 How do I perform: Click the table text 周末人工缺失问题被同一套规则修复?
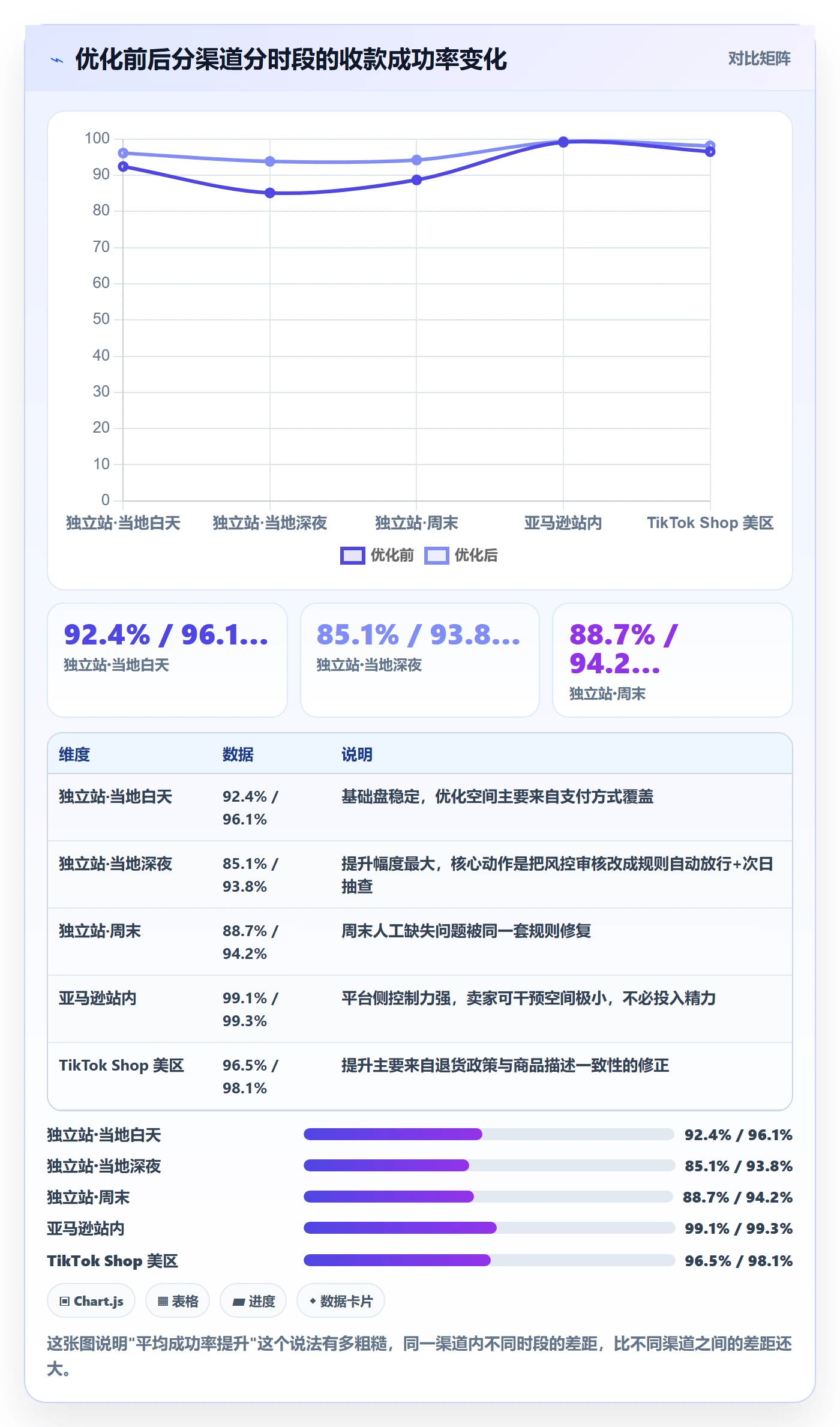tap(466, 931)
